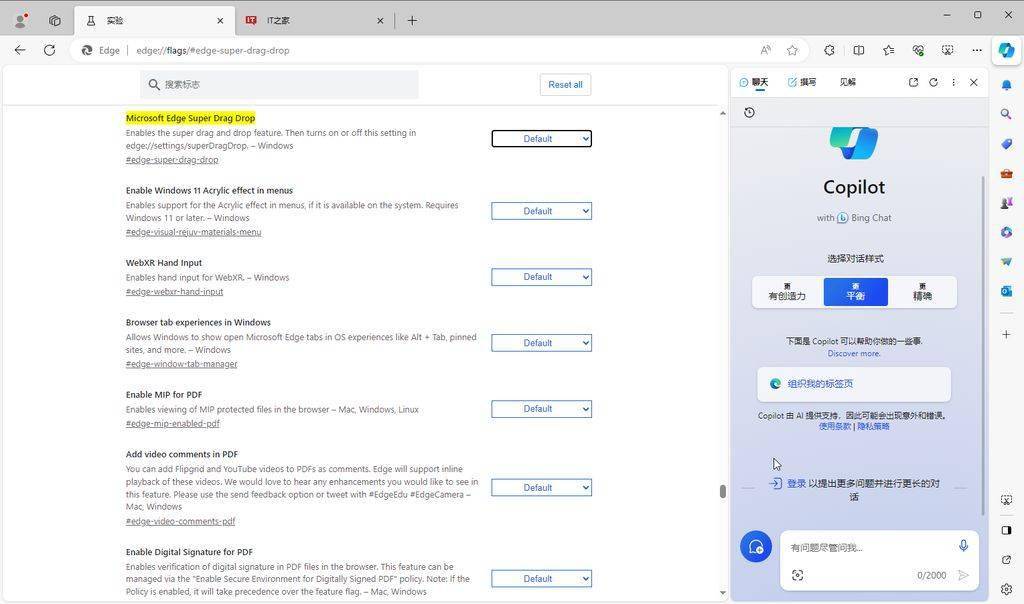Click the flags search box

[x=280, y=85]
